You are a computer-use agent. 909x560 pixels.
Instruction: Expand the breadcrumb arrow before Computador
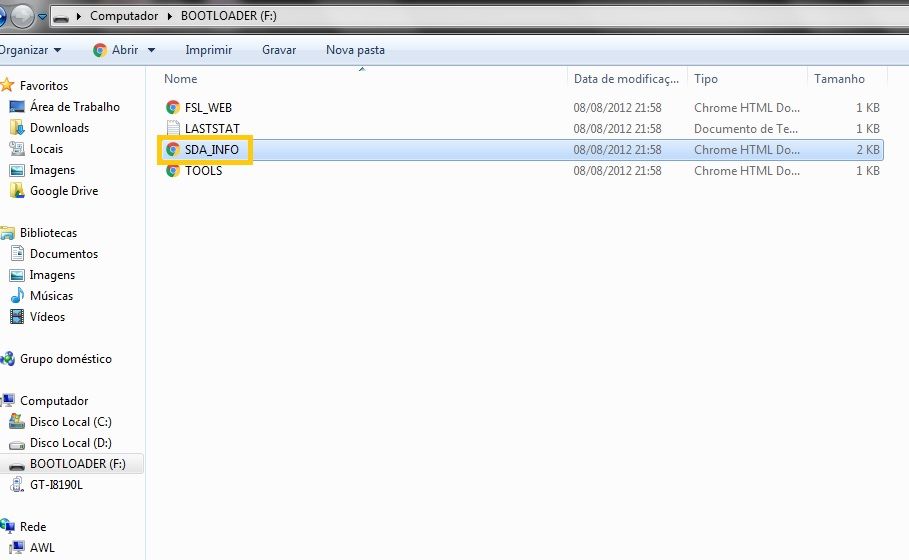point(78,16)
